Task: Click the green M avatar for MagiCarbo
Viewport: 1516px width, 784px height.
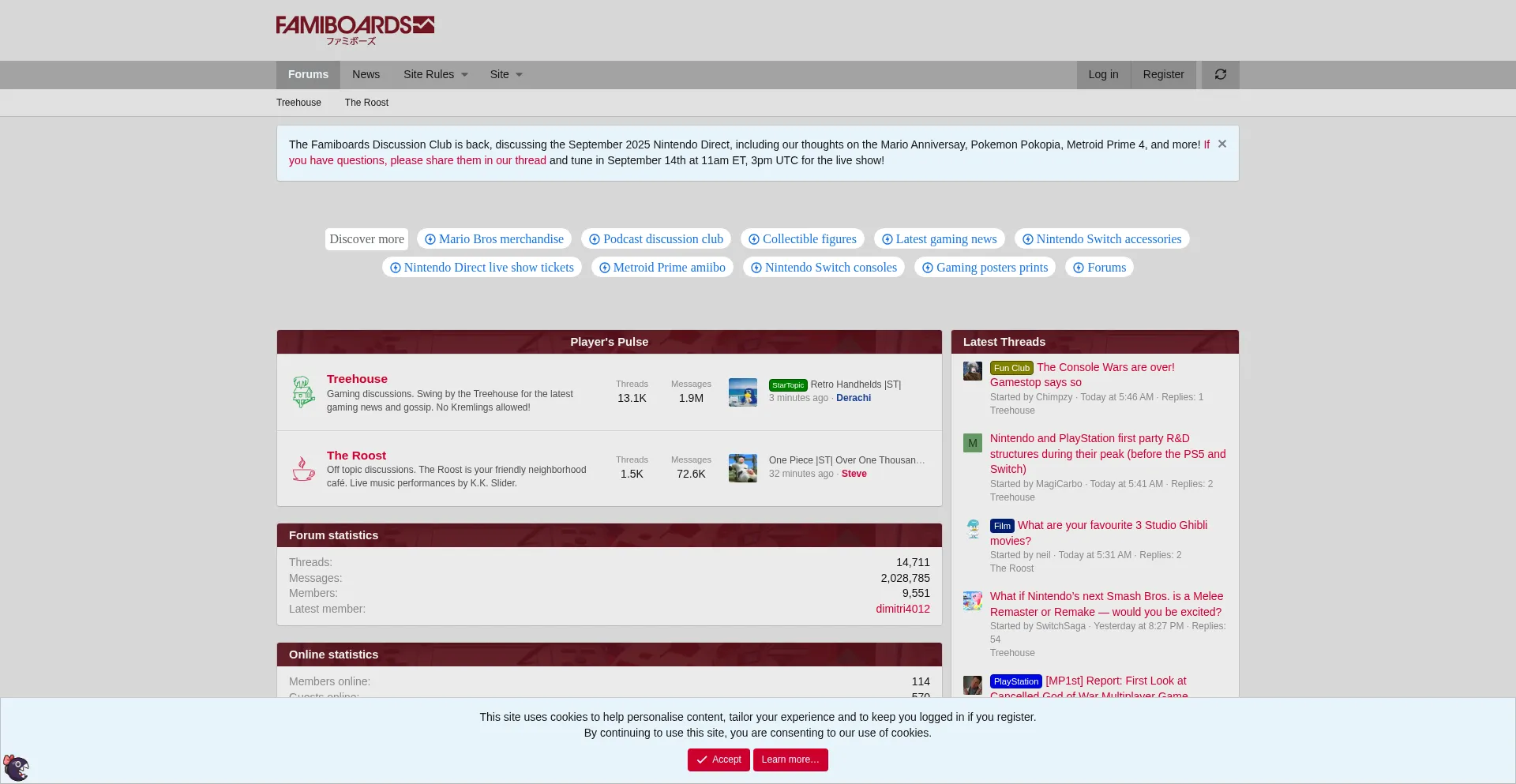Action: 972,443
